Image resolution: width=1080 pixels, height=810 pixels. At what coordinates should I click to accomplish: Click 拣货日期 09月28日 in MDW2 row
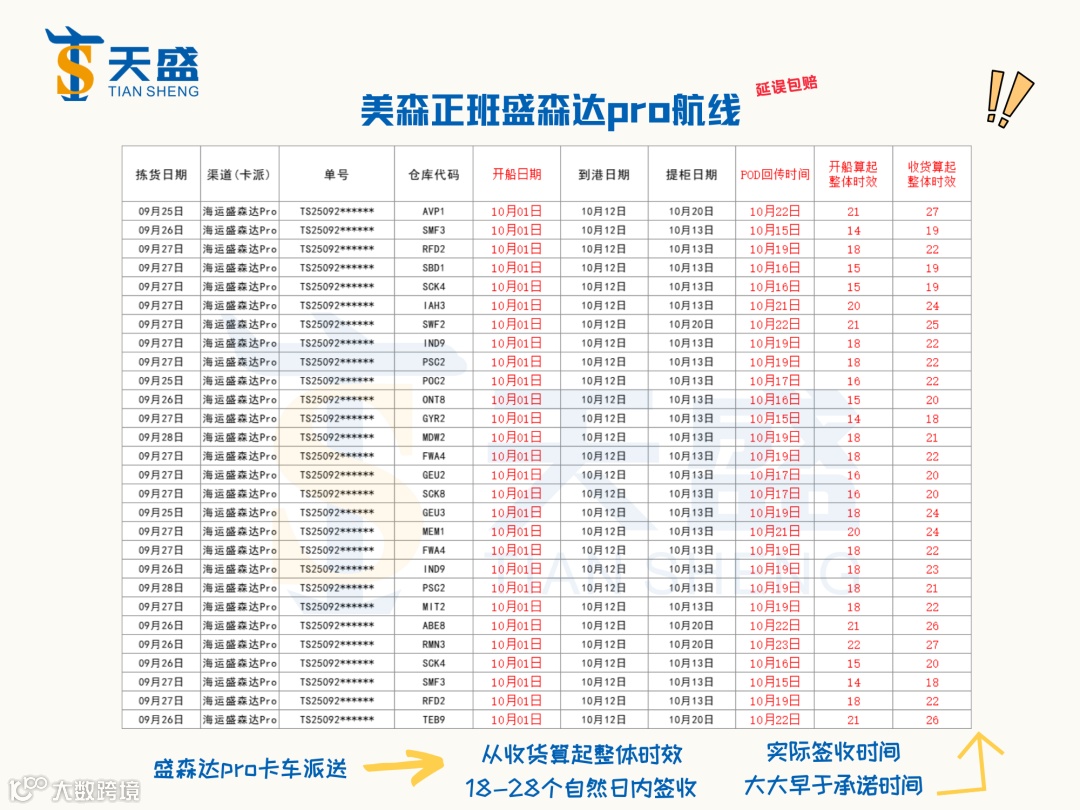click(160, 437)
